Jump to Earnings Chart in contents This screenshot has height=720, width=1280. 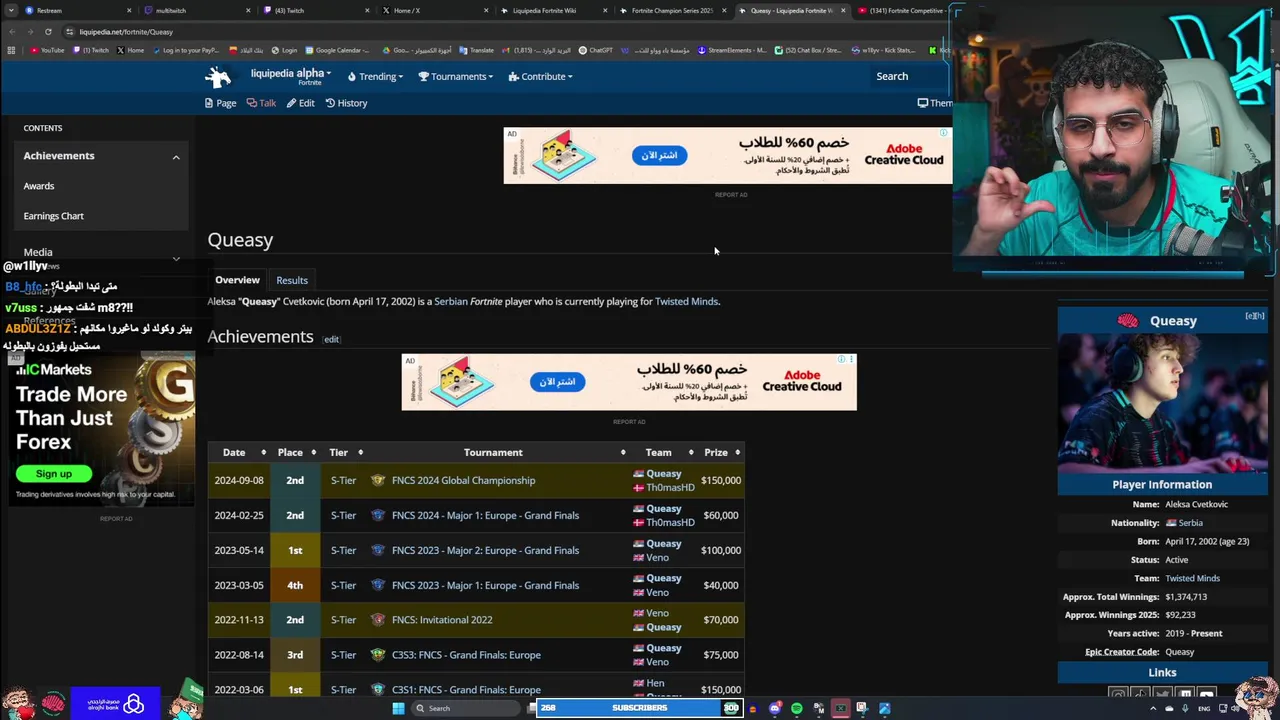pos(53,216)
